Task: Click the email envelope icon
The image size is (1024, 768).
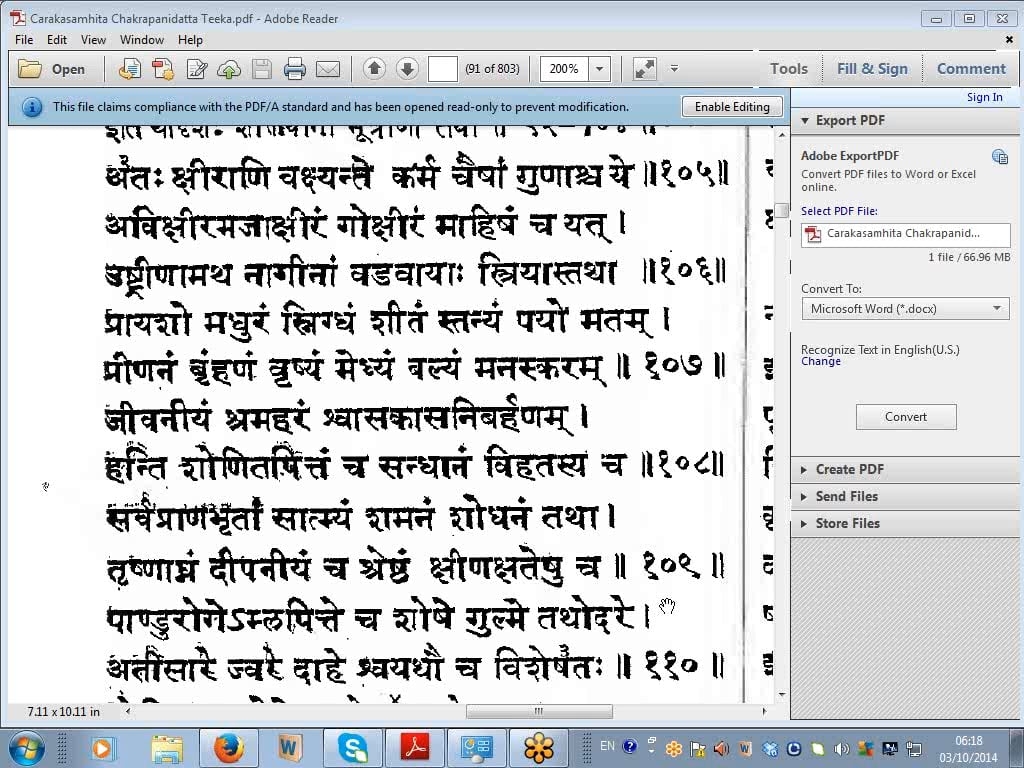Action: pos(328,69)
